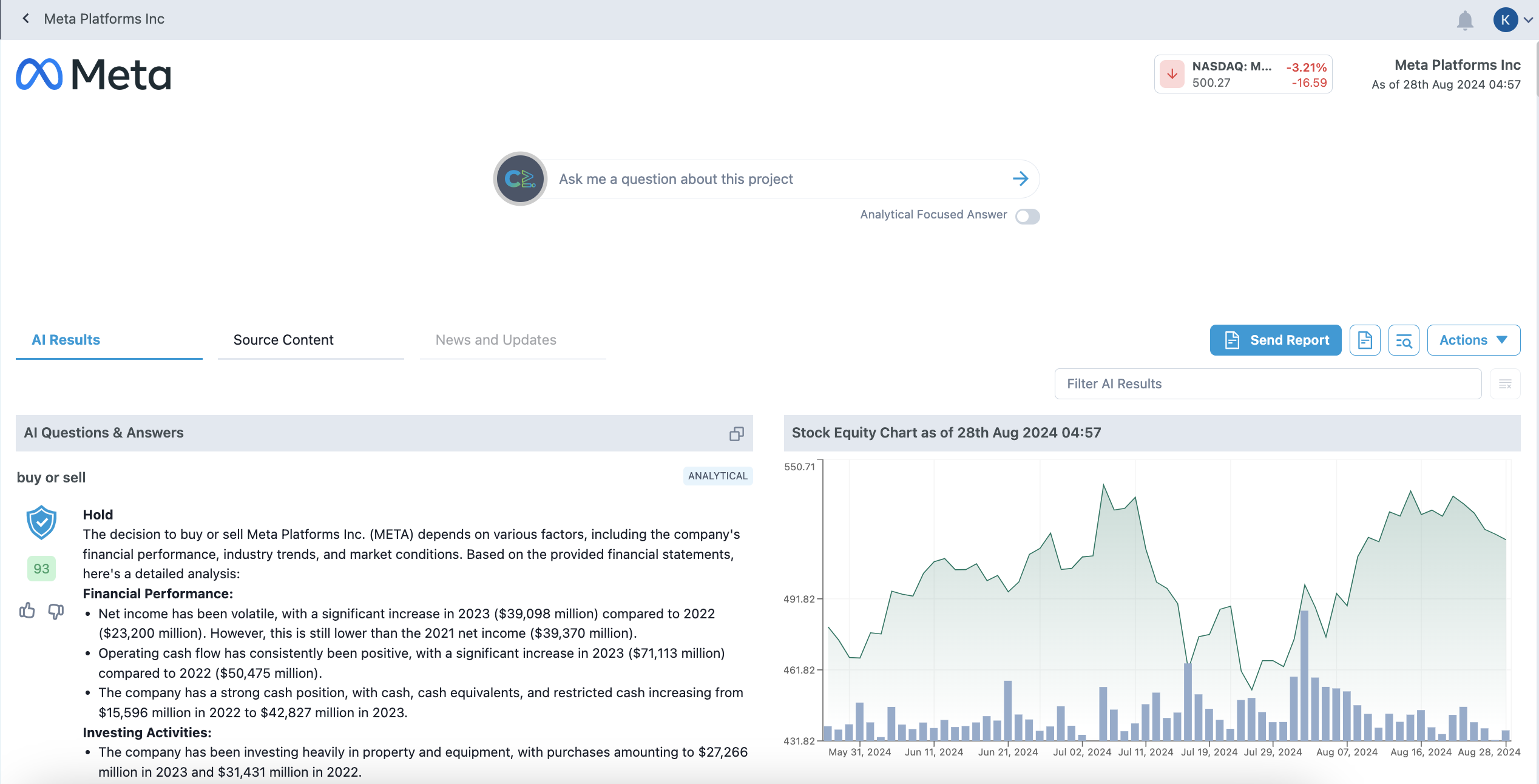Image resolution: width=1539 pixels, height=784 pixels.
Task: Open the NASDAQ stock ticker card
Action: tap(1243, 74)
